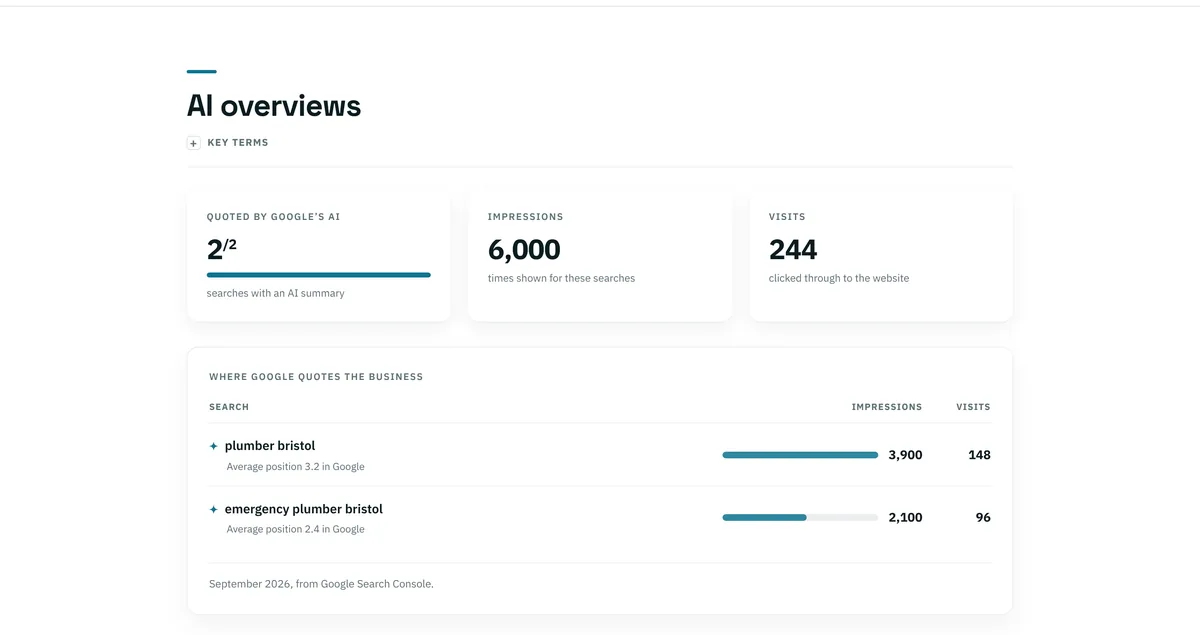Click the impressions bar for plumber bristol
This screenshot has width=1200, height=635.
pos(800,455)
